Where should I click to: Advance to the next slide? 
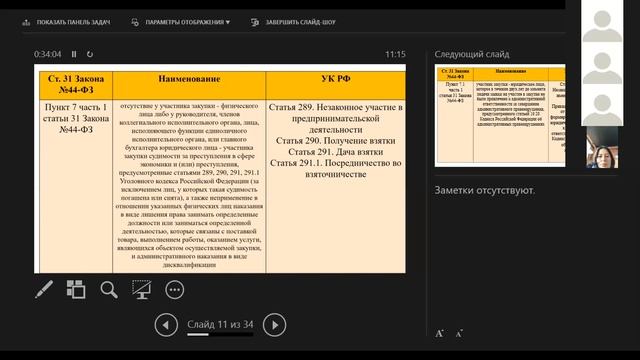274,325
